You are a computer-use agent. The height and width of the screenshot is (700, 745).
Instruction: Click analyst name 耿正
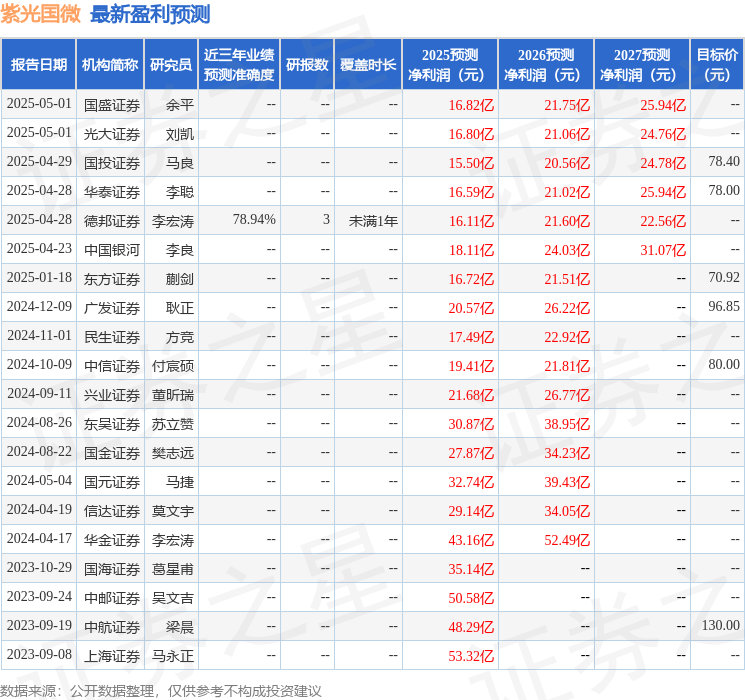pos(180,308)
